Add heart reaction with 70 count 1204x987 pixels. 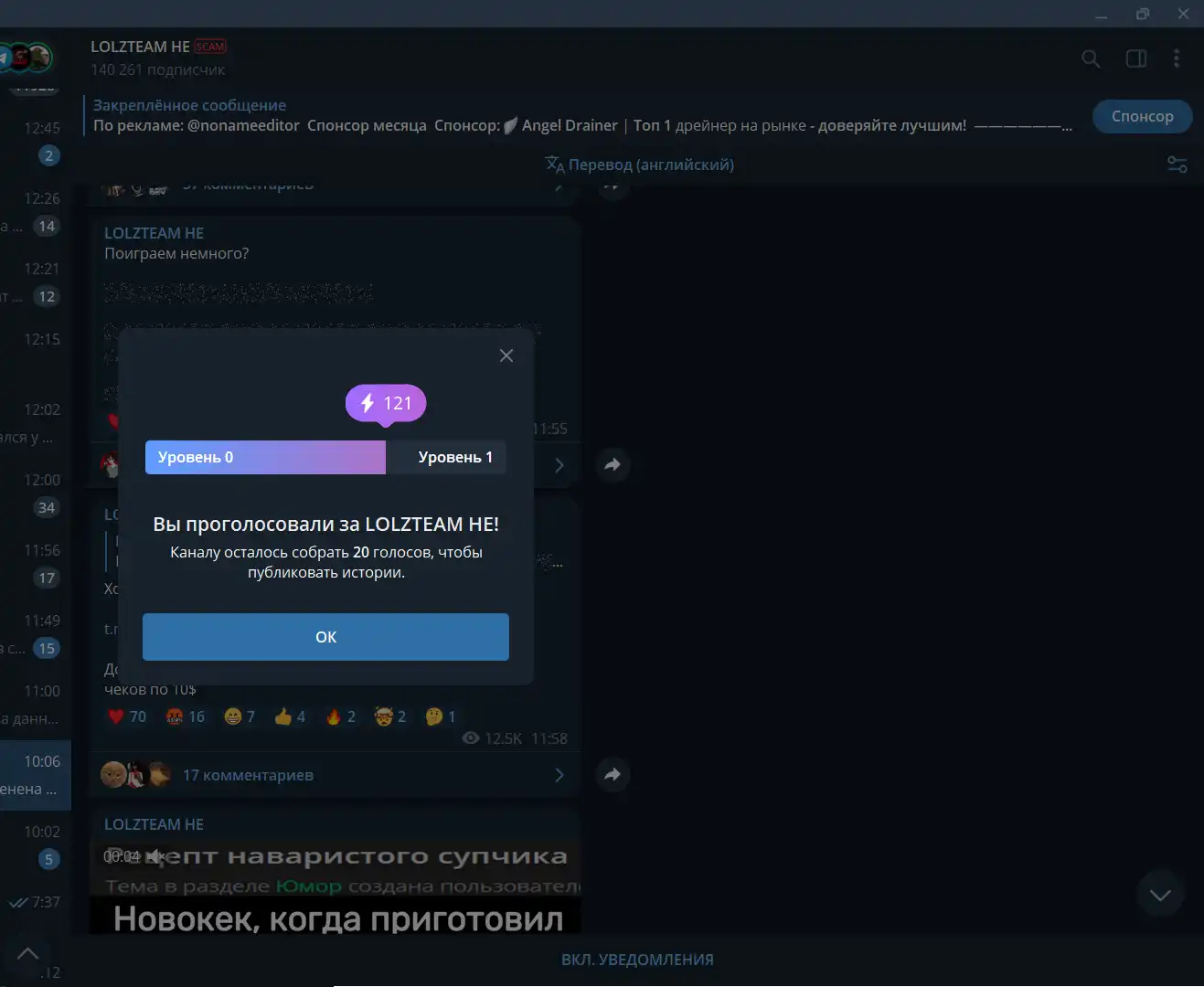127,716
